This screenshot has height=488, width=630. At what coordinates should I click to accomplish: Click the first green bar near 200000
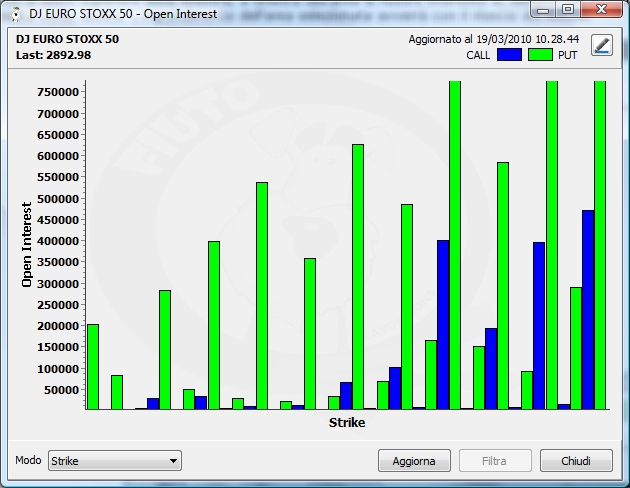click(x=93, y=367)
